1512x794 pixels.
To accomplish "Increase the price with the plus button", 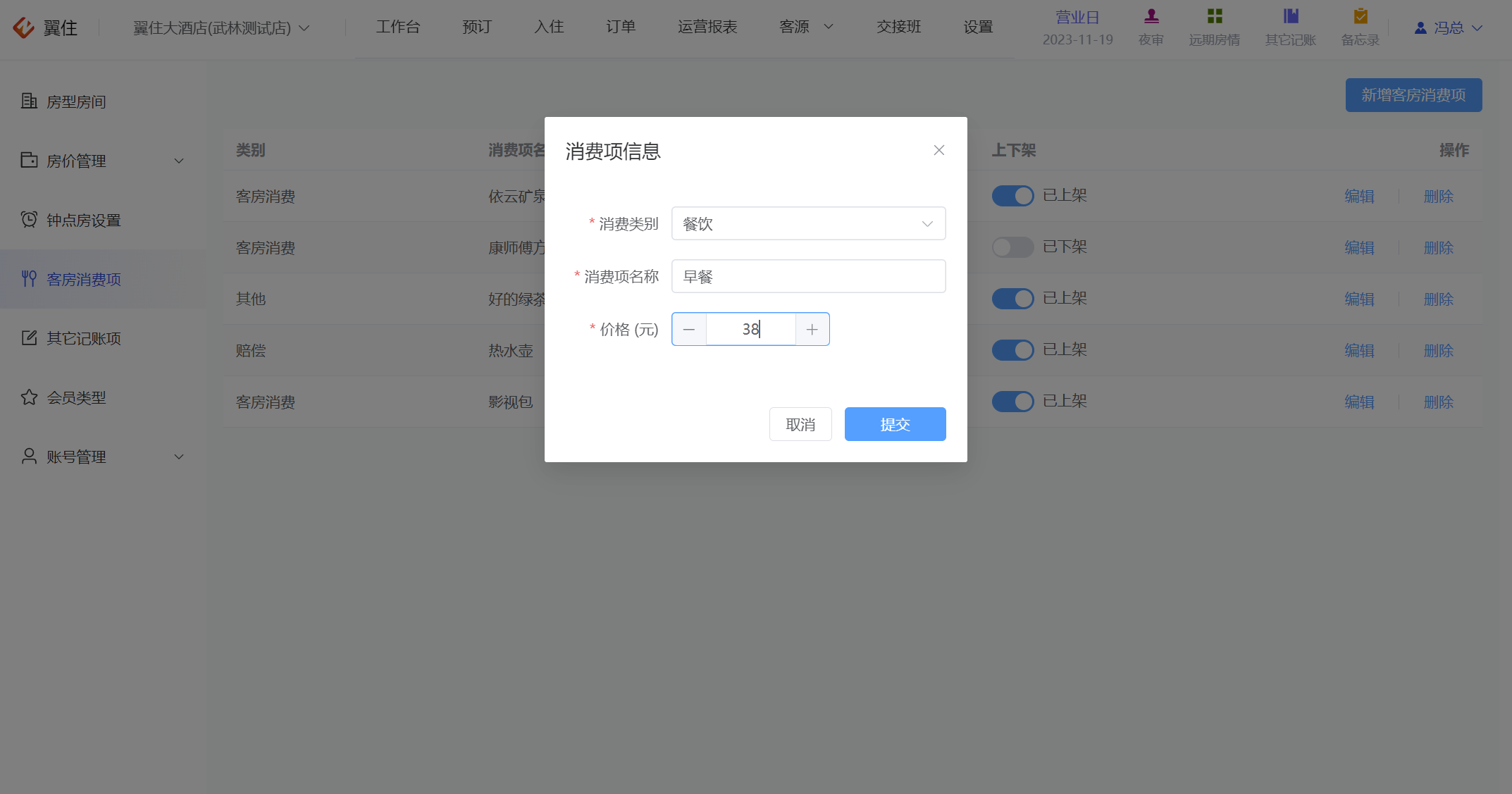I will 812,329.
